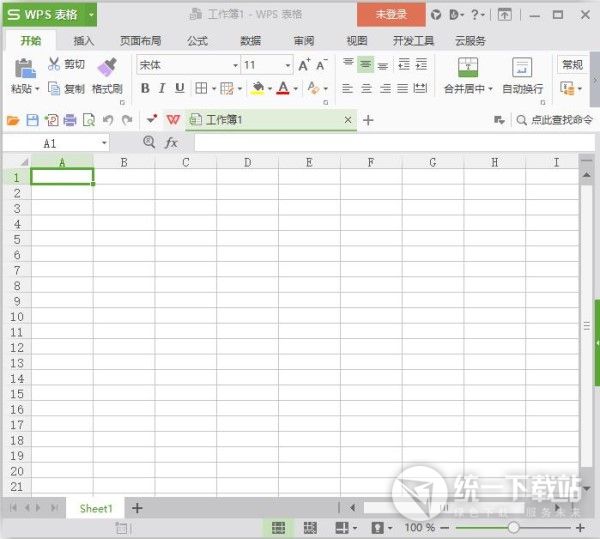Open the 页面布局 ribbon tab
The width and height of the screenshot is (600, 539).
pyautogui.click(x=140, y=41)
